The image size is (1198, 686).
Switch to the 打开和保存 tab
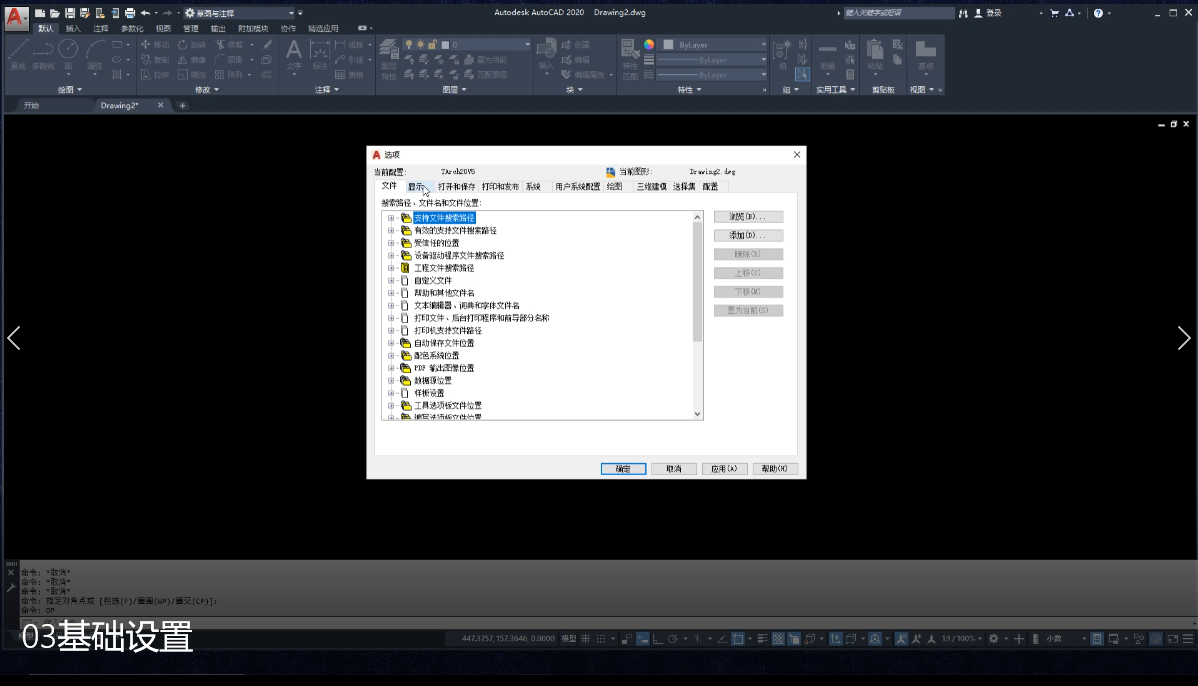456,186
